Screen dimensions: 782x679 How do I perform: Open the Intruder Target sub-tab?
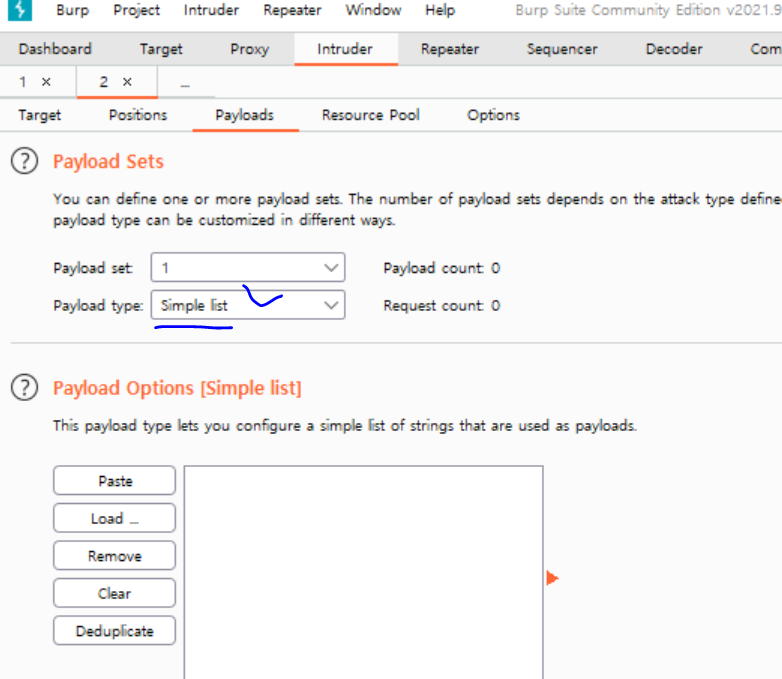click(x=39, y=115)
